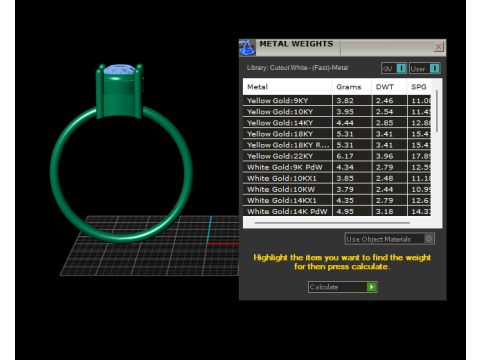Toggle the User library switch
The height and width of the screenshot is (360, 480).
(424, 68)
